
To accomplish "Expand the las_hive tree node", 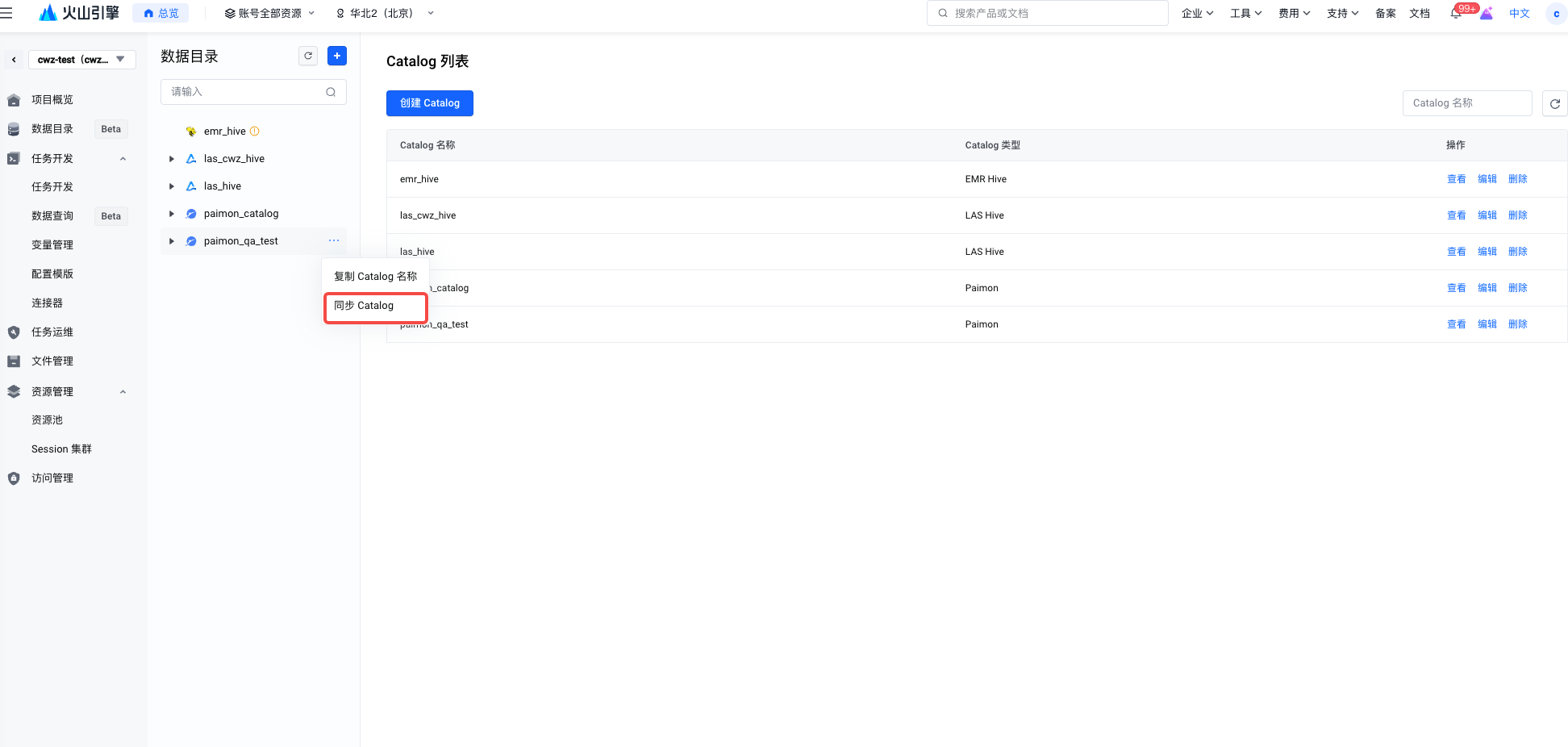I will tap(172, 186).
